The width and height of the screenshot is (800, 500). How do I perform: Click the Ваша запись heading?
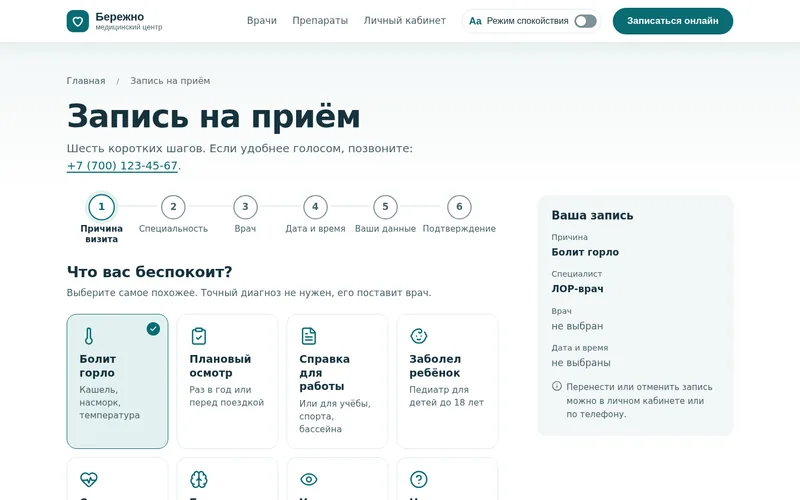592,215
